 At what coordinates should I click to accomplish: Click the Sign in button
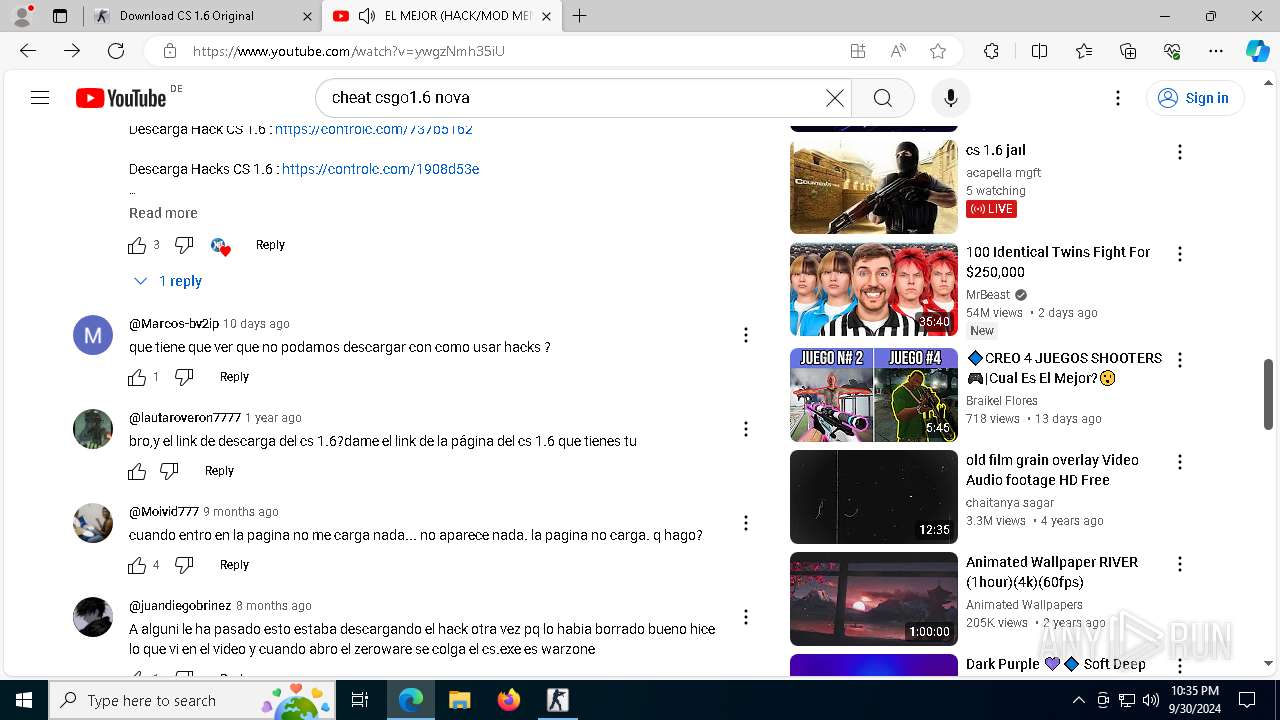click(x=1194, y=98)
